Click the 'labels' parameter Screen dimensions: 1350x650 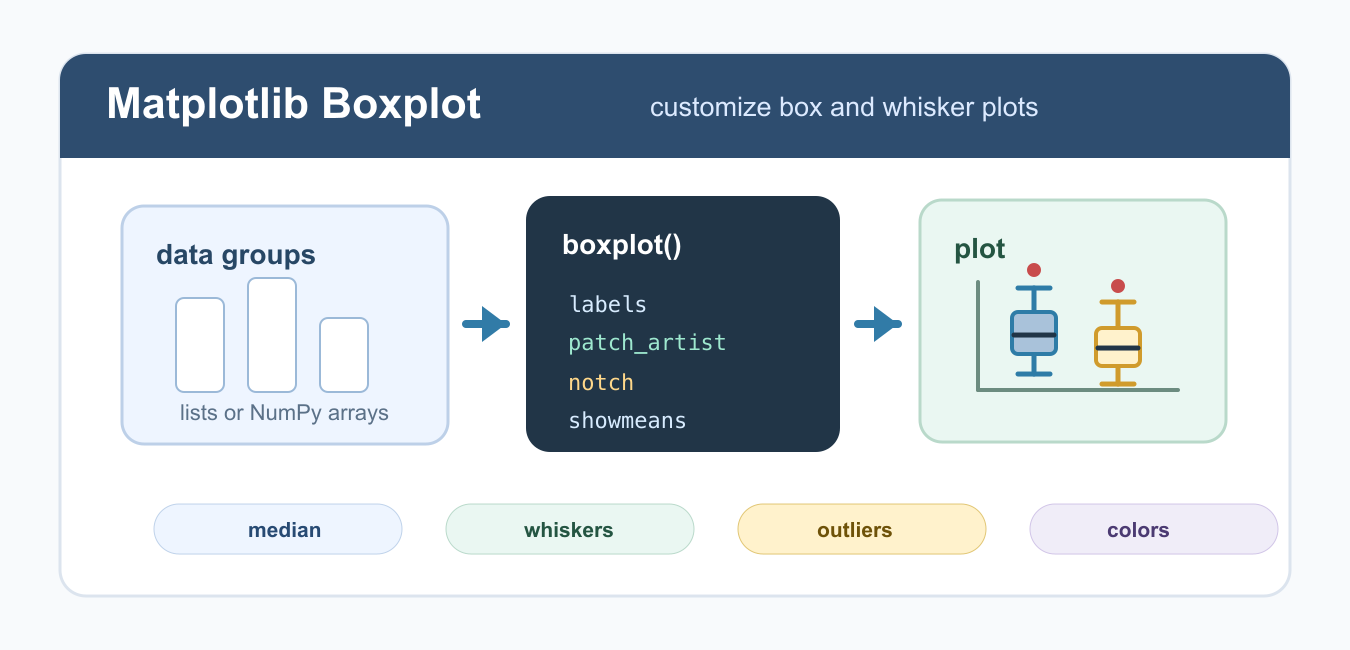(608, 304)
